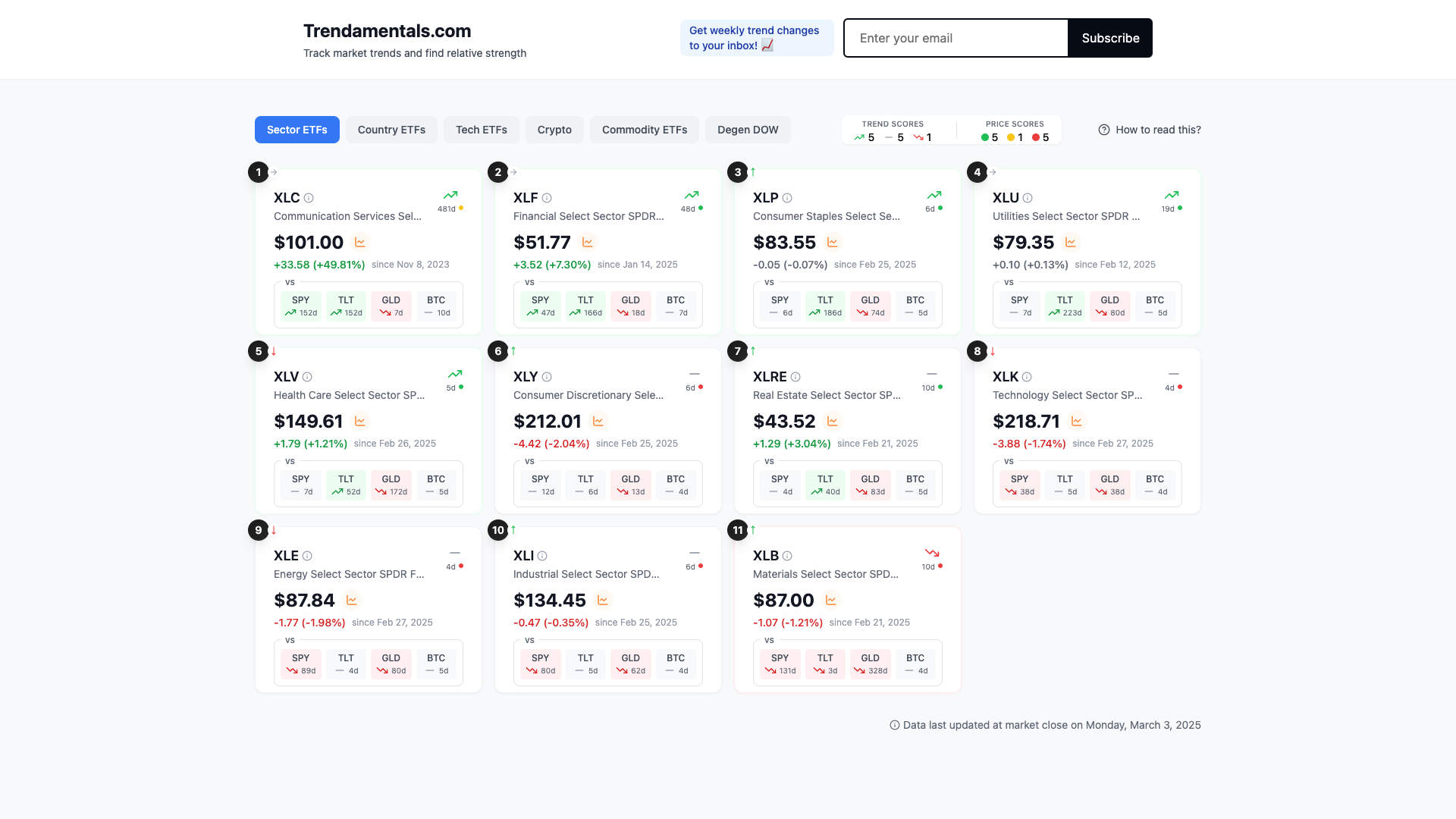Screen dimensions: 1456x819
Task: Click the info icon beside XLI ticker
Action: tap(542, 556)
